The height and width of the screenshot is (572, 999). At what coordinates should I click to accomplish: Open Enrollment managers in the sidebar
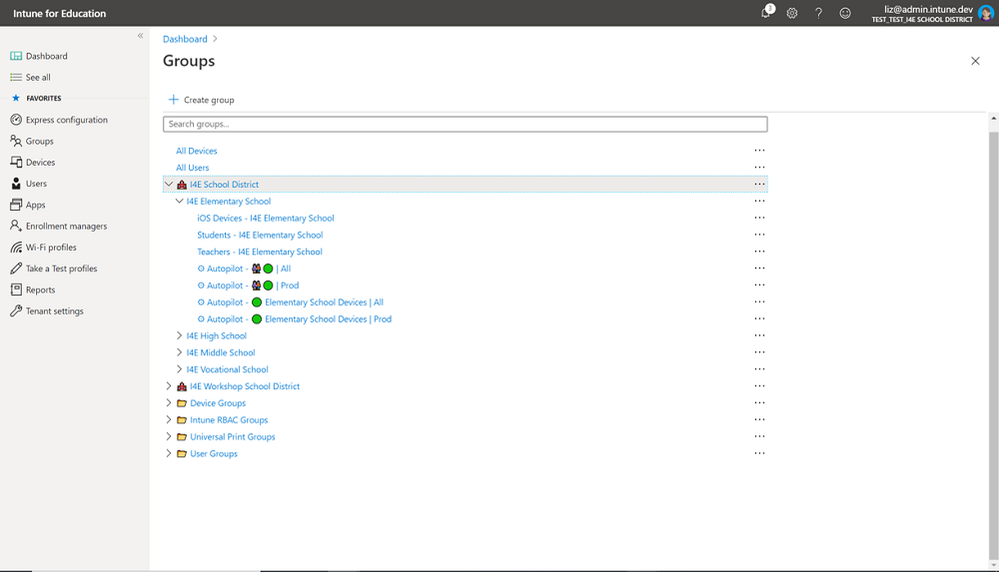(x=66, y=226)
